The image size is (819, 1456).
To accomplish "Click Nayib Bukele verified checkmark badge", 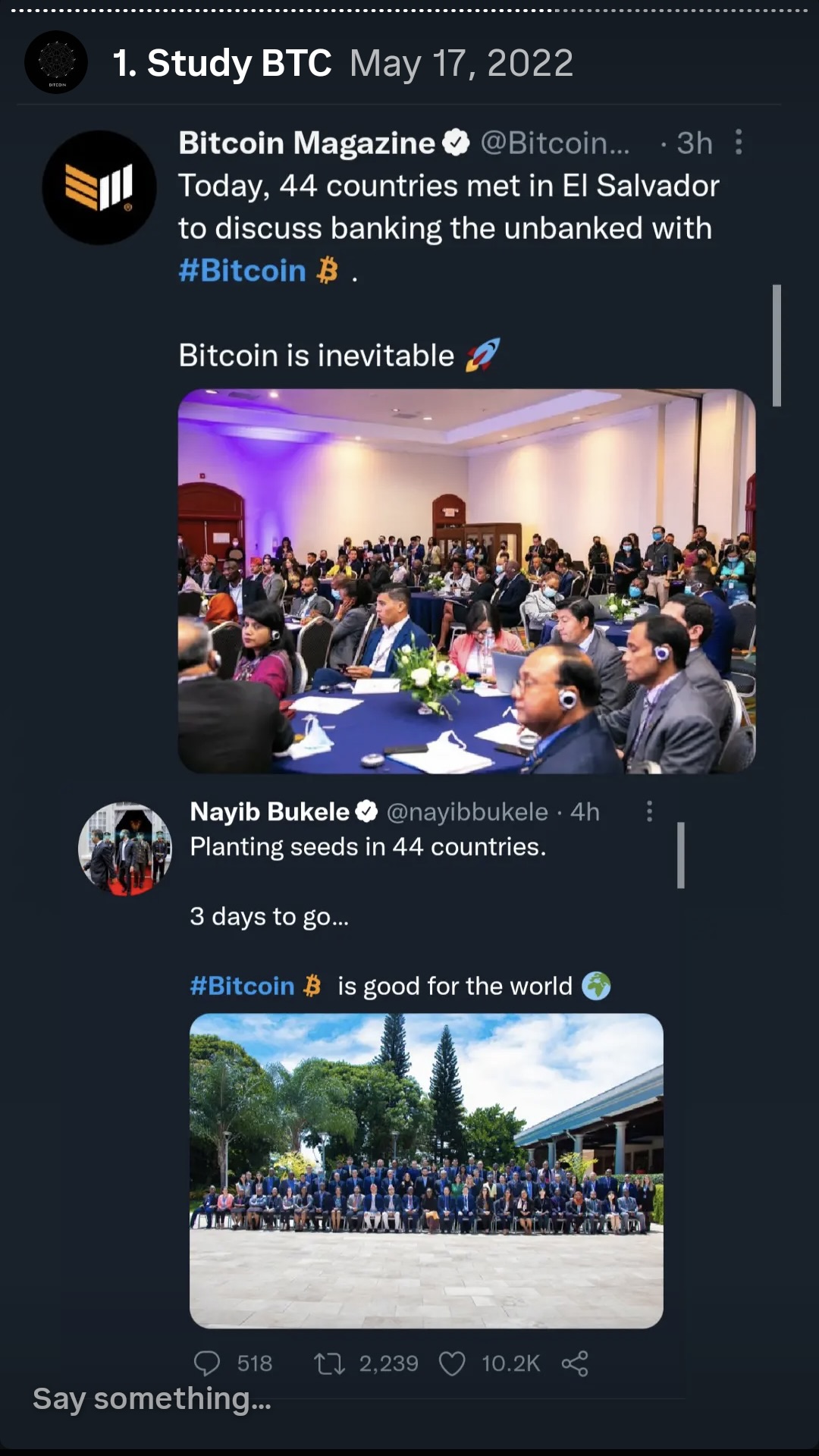I will click(366, 811).
